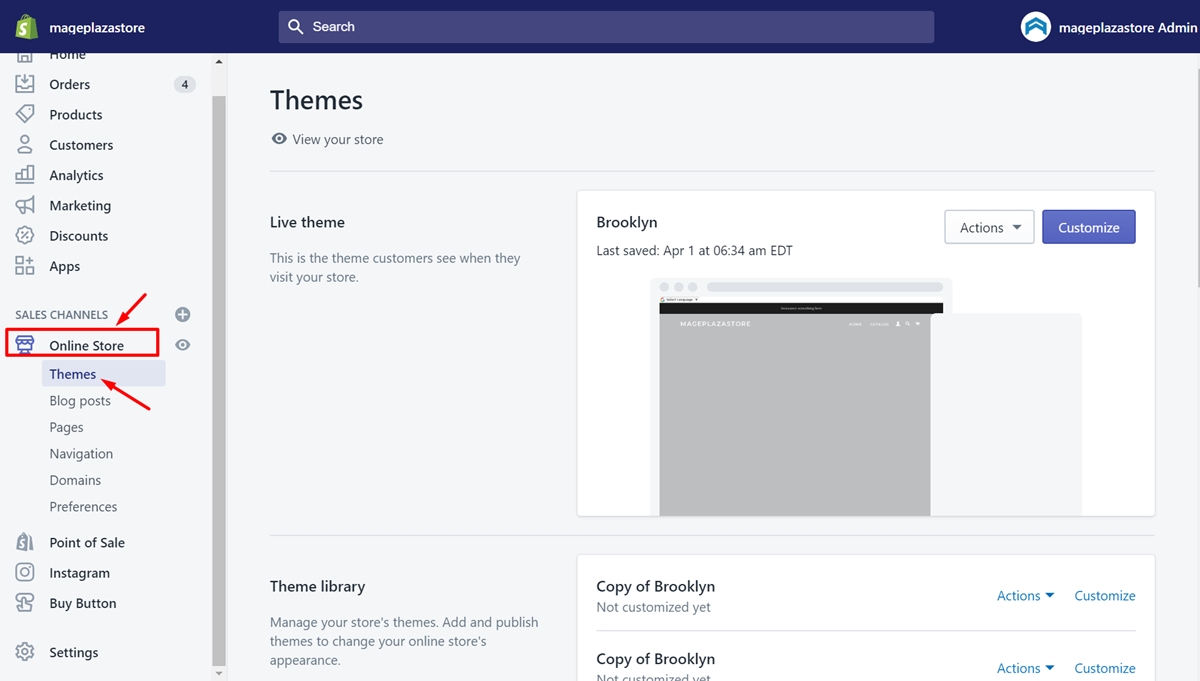Select Themes submenu item
This screenshot has width=1200, height=681.
coord(104,374)
